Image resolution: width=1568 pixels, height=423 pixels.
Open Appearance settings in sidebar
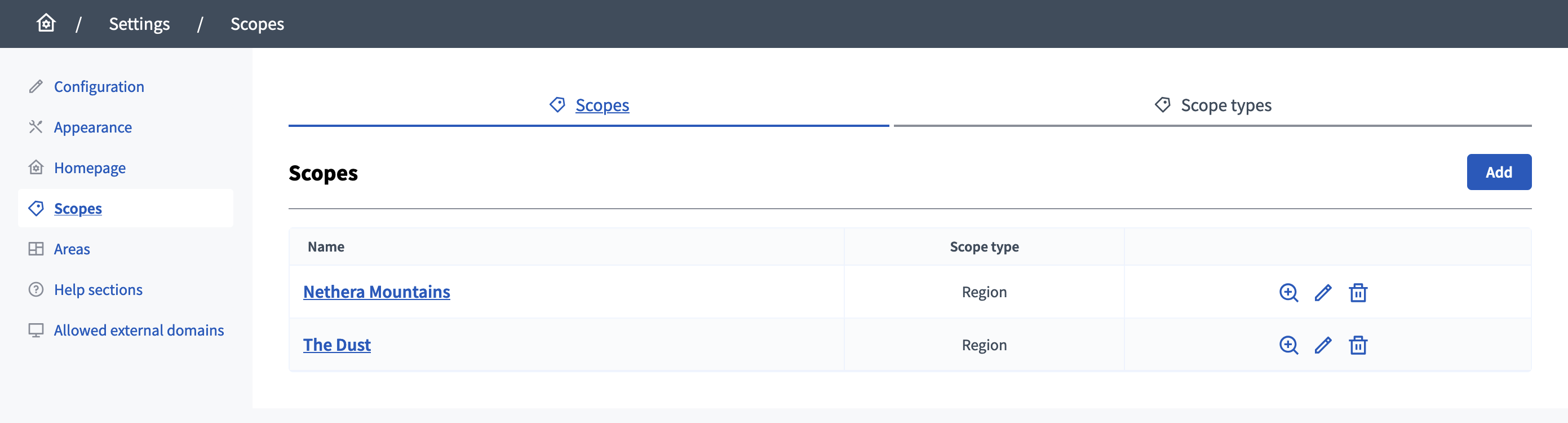(x=92, y=127)
